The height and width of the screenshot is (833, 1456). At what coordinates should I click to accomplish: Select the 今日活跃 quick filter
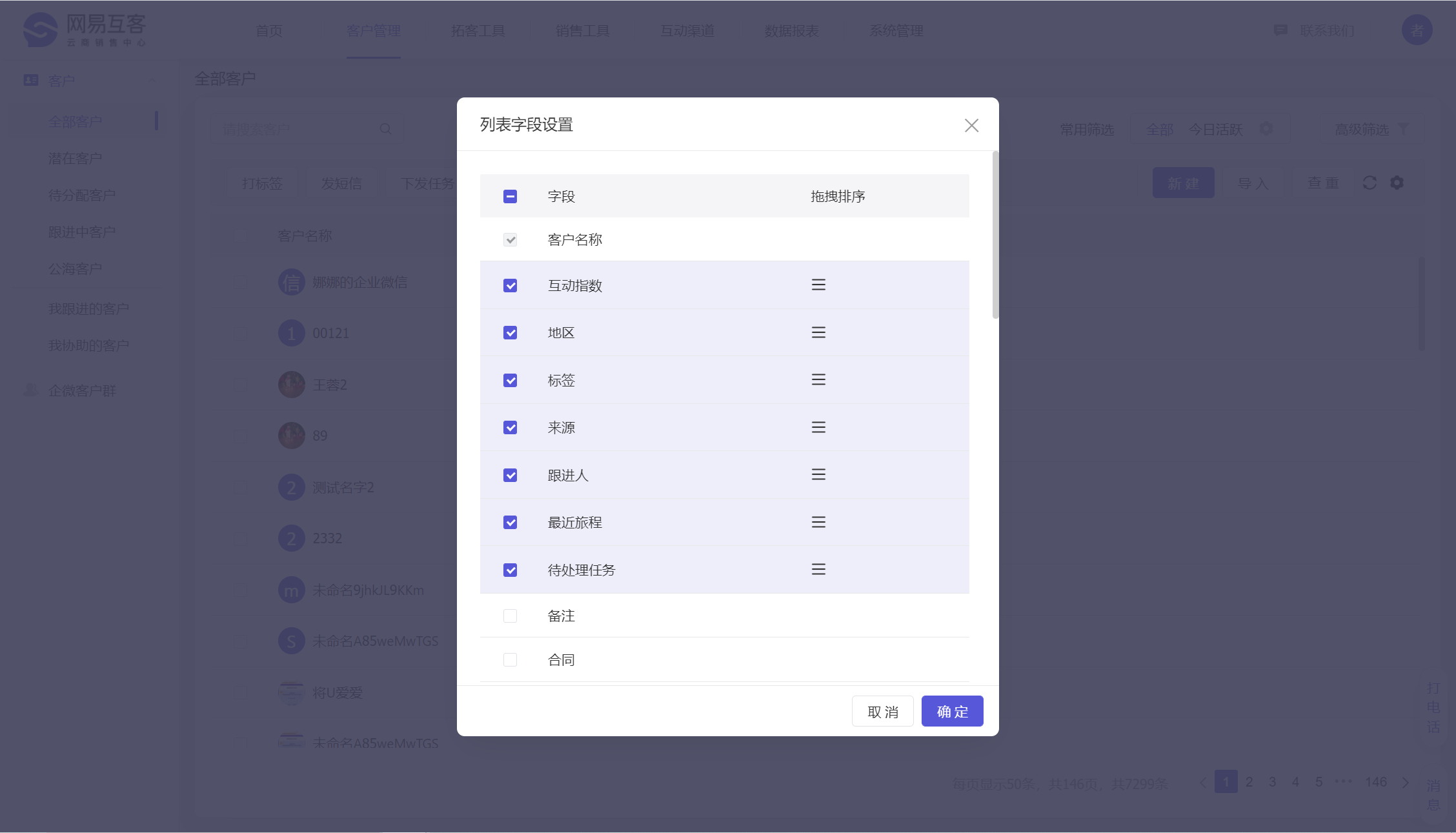(x=1215, y=130)
